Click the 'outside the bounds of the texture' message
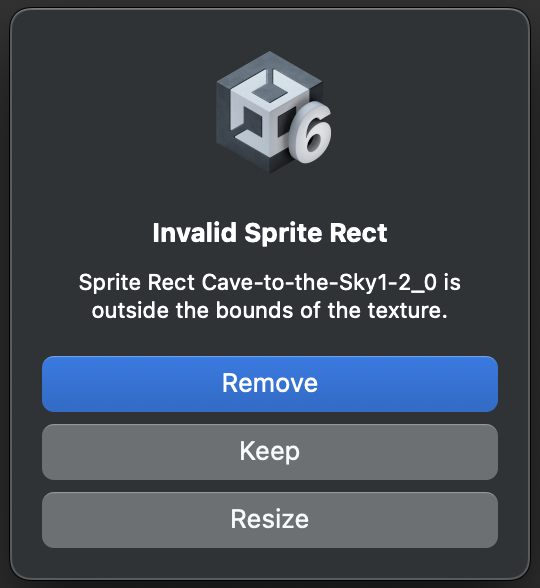The width and height of the screenshot is (540, 588). [270, 310]
